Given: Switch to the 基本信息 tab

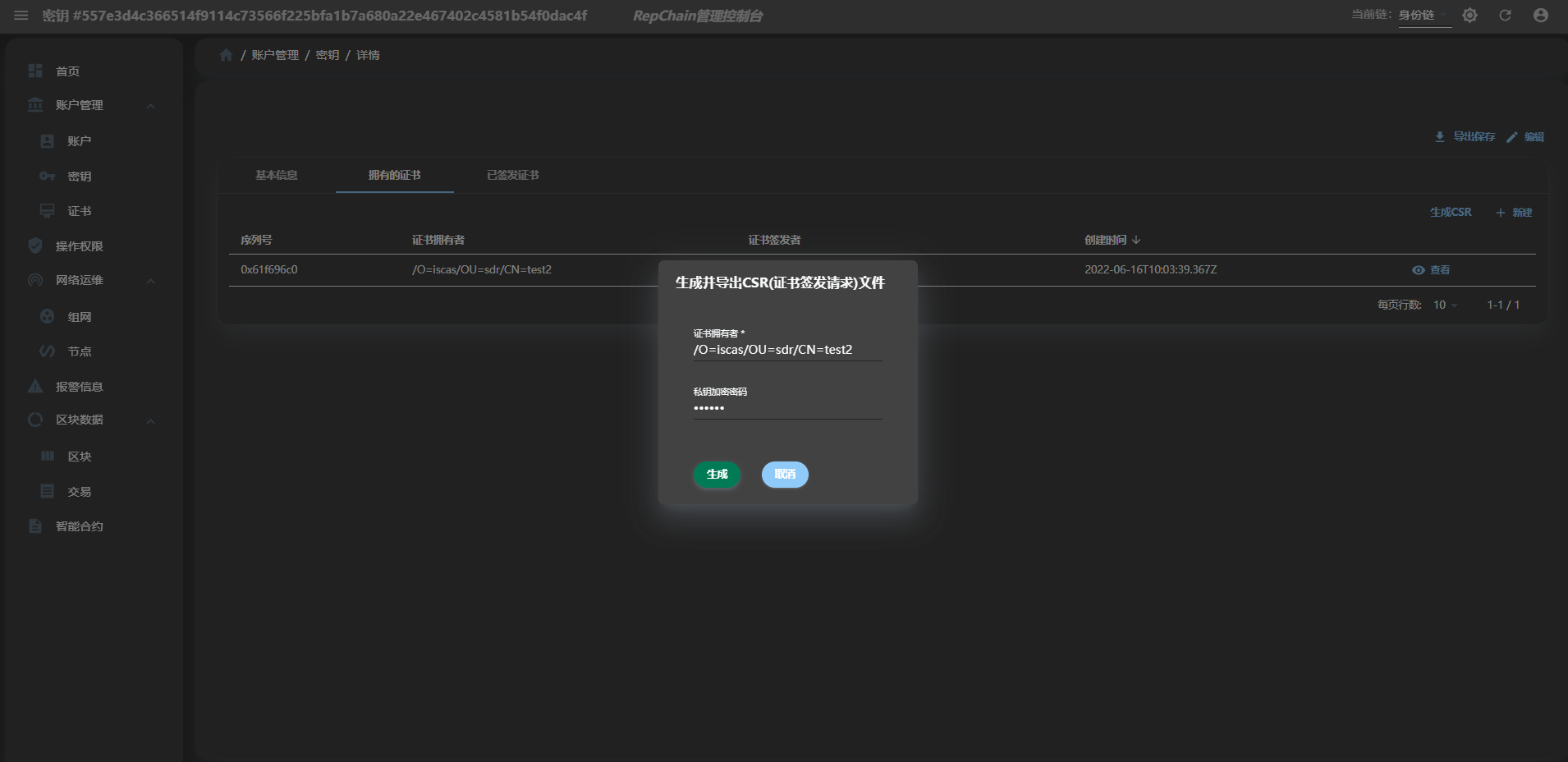Looking at the screenshot, I should pyautogui.click(x=277, y=175).
